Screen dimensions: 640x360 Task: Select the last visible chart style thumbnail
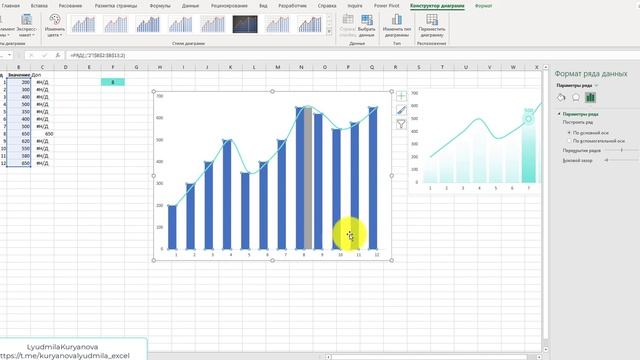[309, 24]
